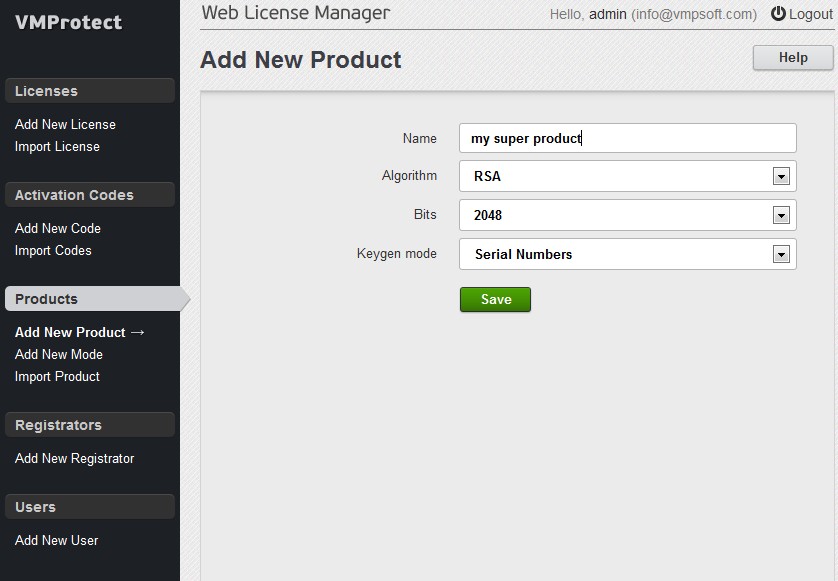Viewport: 838px width, 581px height.
Task: Go to Add New User
Action: [x=57, y=540]
